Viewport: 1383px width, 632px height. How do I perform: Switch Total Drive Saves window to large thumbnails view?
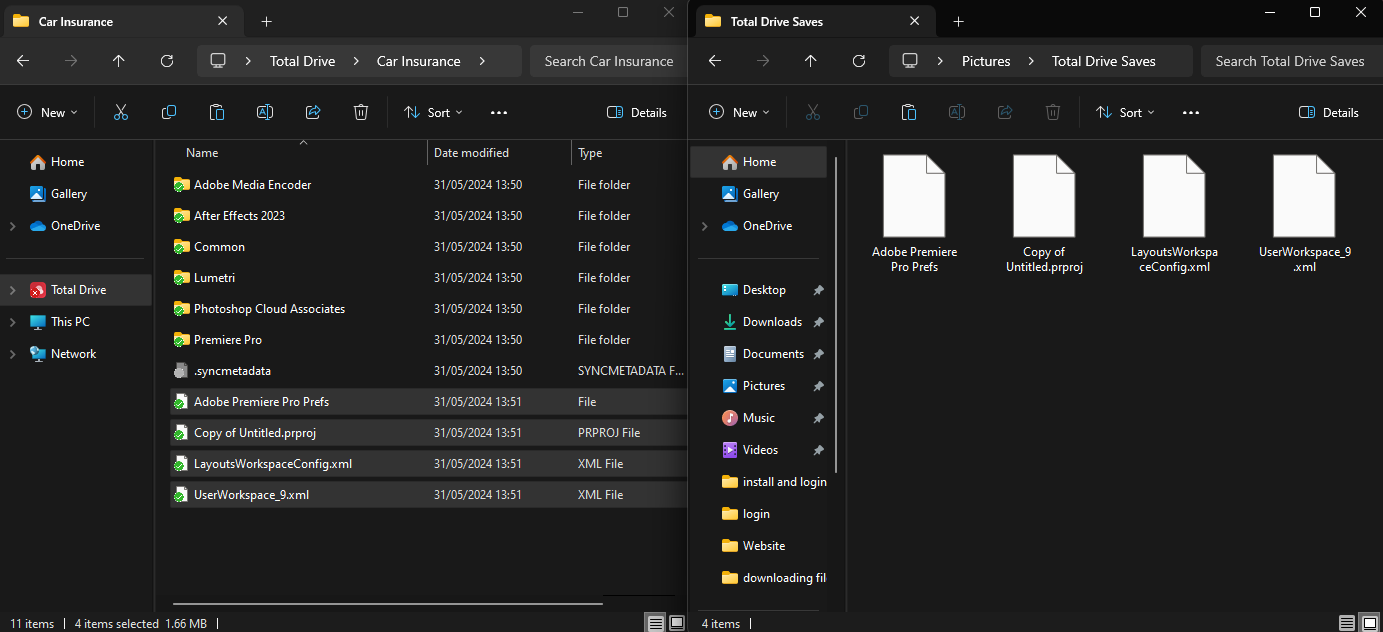1369,623
